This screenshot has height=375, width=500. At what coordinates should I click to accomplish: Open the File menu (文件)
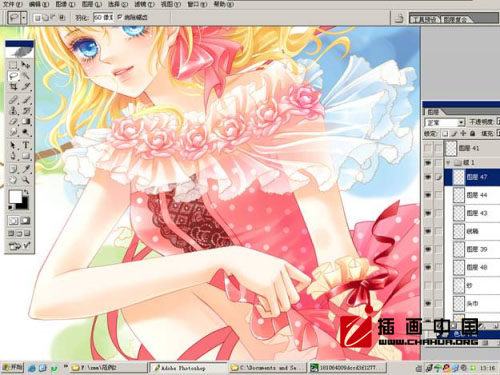pyautogui.click(x=12, y=4)
